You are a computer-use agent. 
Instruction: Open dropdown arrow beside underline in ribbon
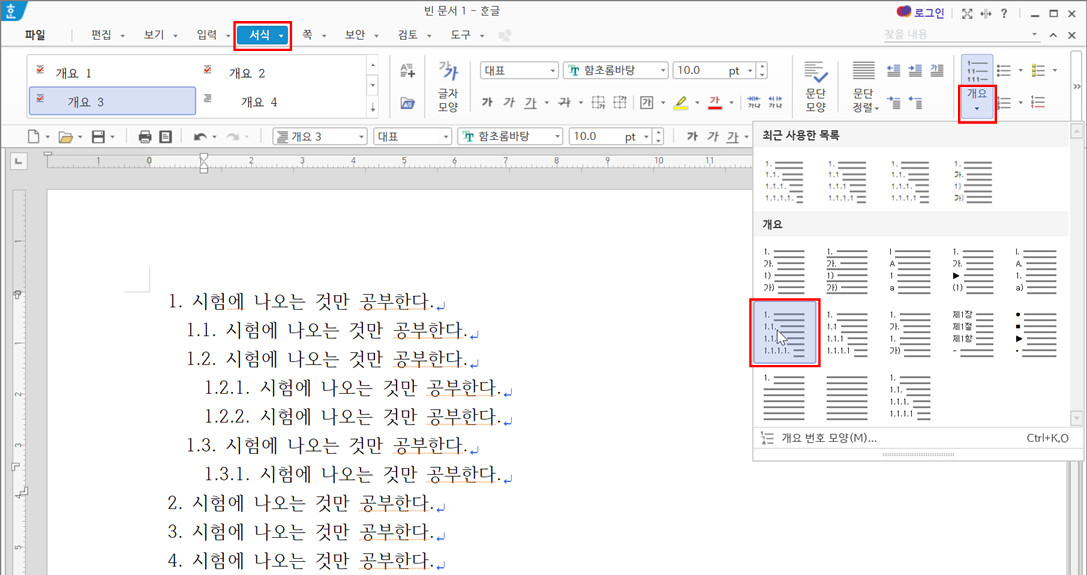tap(547, 103)
